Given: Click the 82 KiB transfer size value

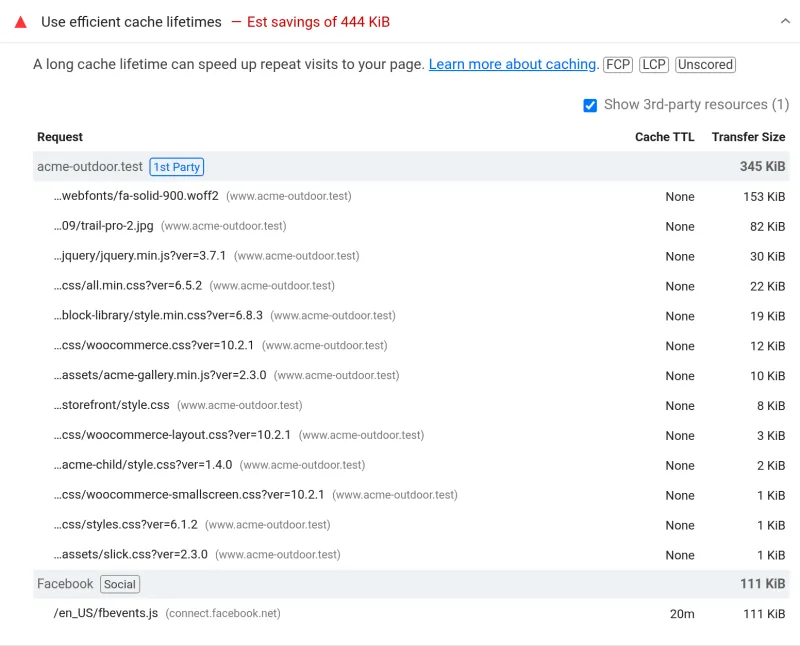Looking at the screenshot, I should click(767, 227).
